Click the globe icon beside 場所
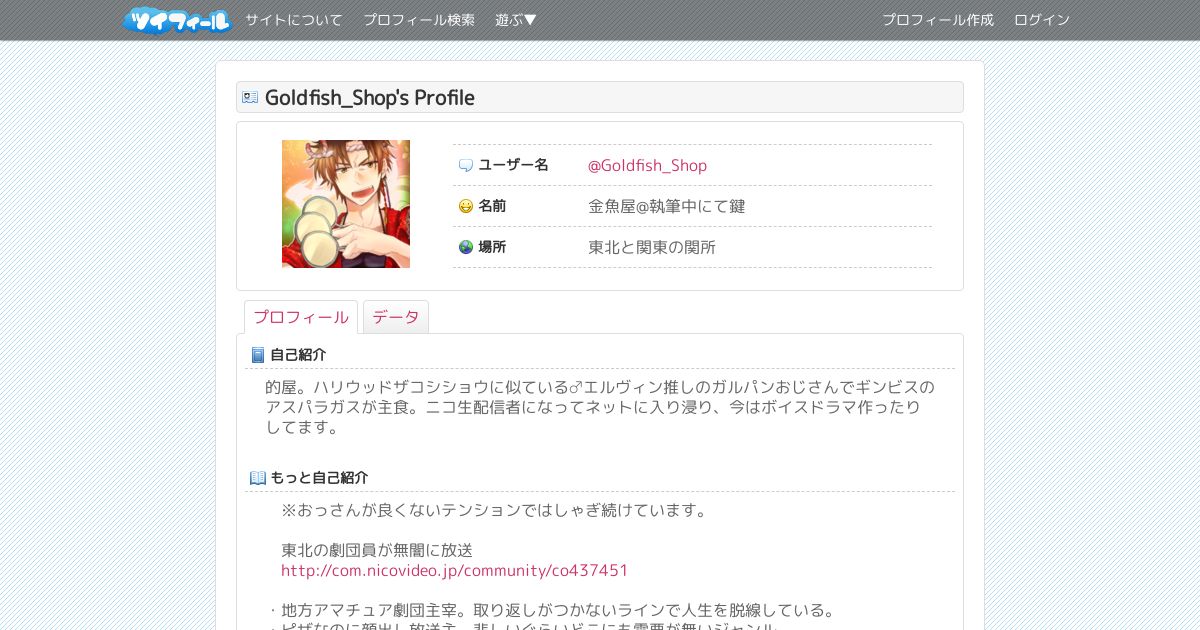This screenshot has width=1200, height=630. click(x=466, y=247)
